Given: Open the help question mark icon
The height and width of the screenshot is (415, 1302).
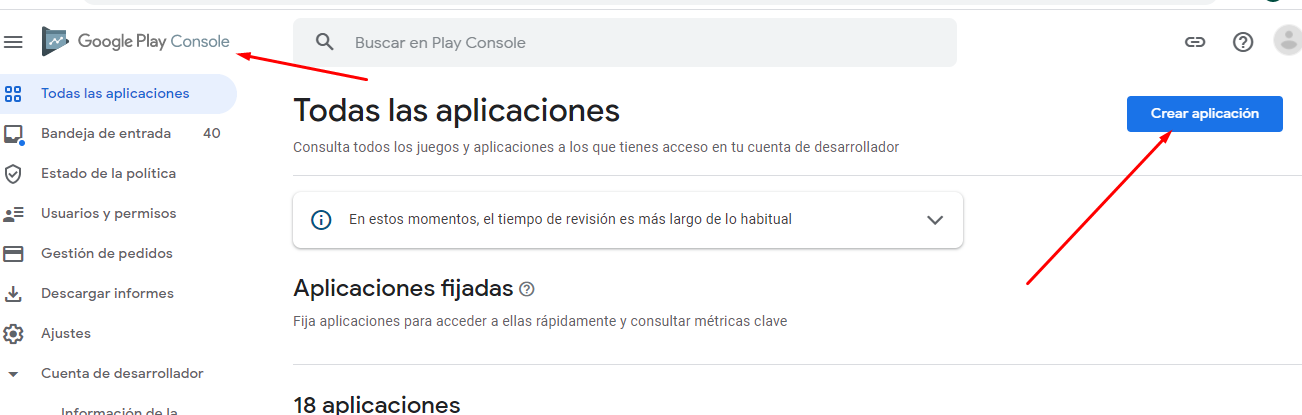Looking at the screenshot, I should pyautogui.click(x=1242, y=42).
